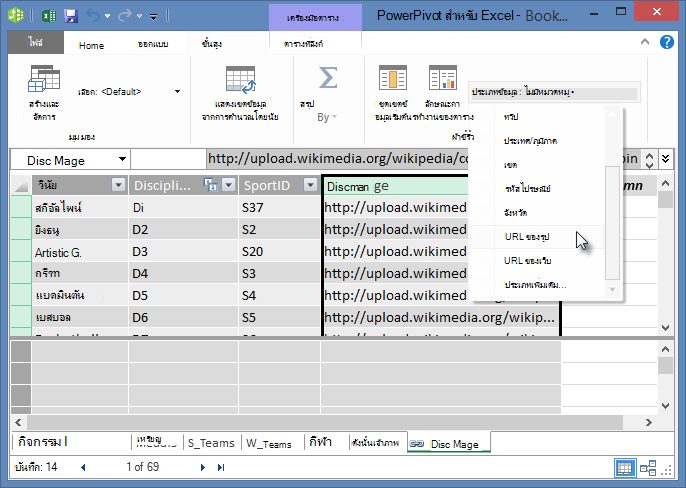The width and height of the screenshot is (686, 488).
Task: Select the เบสบอล row cell
Action: pyautogui.click(x=80, y=317)
